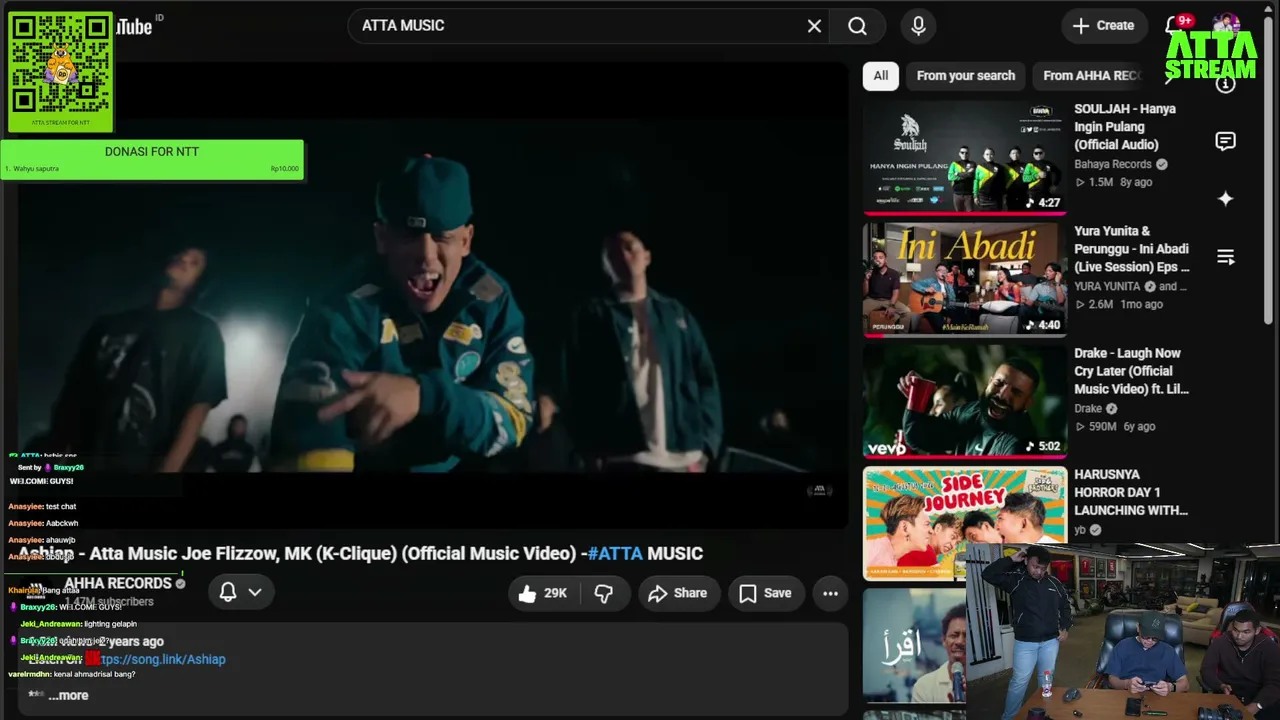Click chat message 'Anasyiee: test chat'
Image resolution: width=1280 pixels, height=720 pixels.
[x=42, y=507]
